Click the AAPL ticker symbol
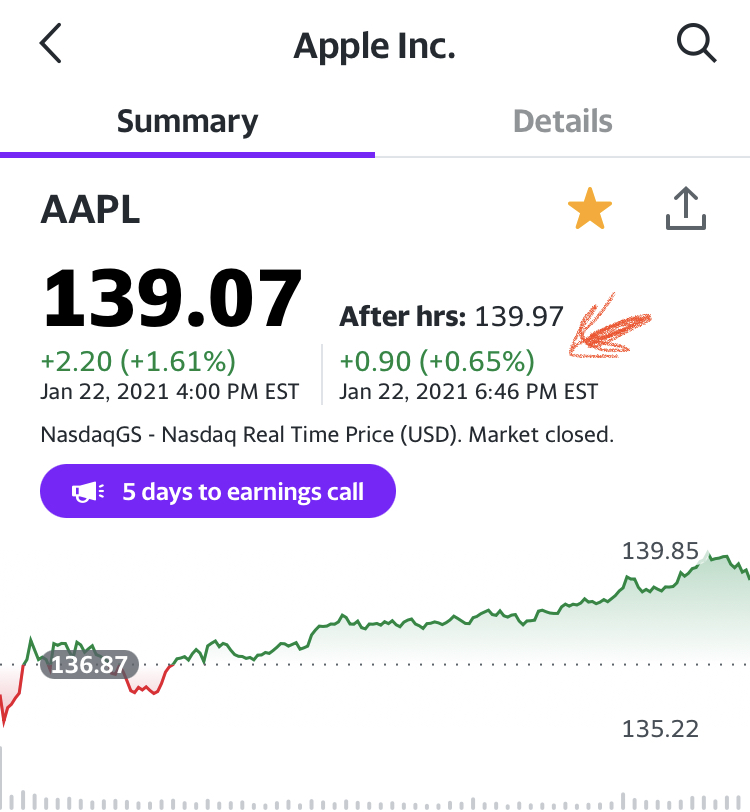Viewport: 750px width, 812px height. pyautogui.click(x=91, y=210)
